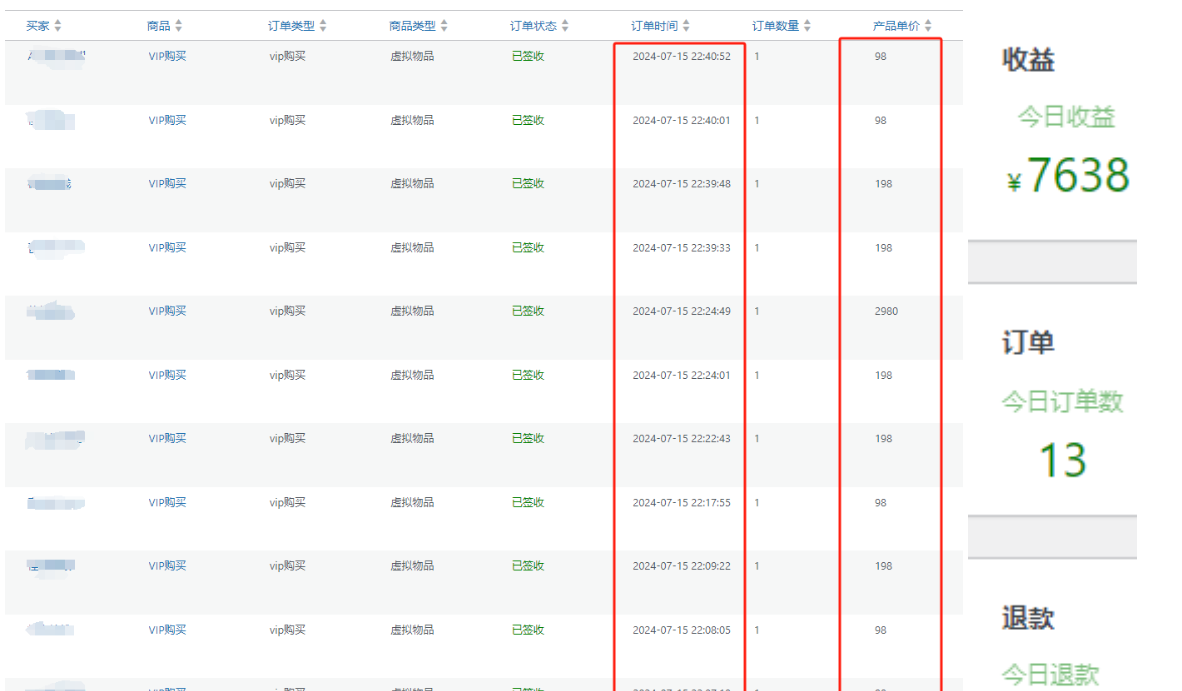Click the sort icon beside 买家 header
The width and height of the screenshot is (1182, 691).
coord(57,26)
